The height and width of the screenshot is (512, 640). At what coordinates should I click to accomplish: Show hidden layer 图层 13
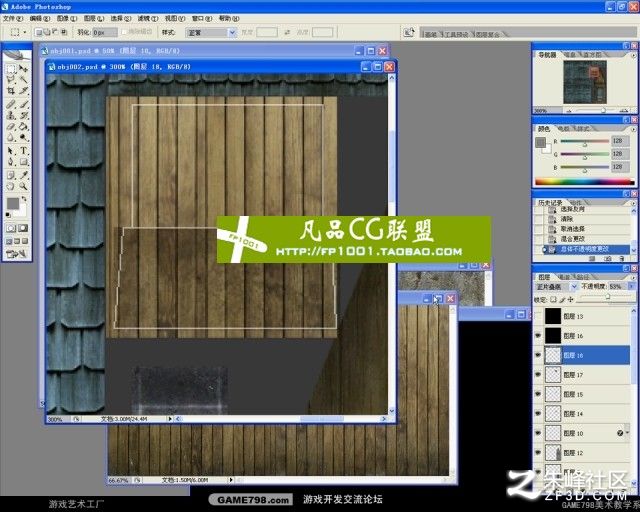tap(538, 316)
